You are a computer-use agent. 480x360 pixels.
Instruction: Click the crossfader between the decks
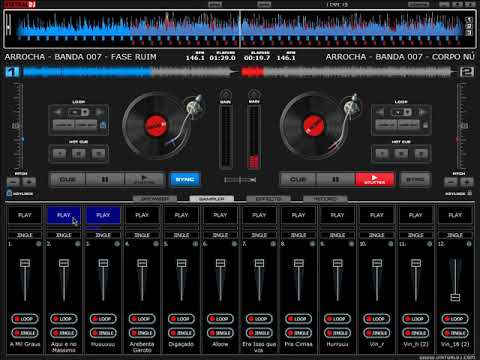click(x=240, y=180)
